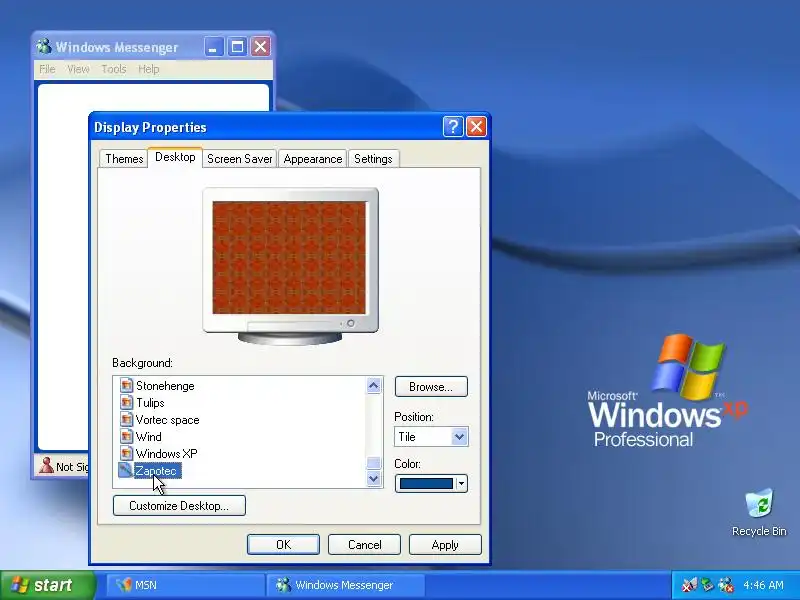This screenshot has height=600, width=800.
Task: Switch to the Settings tab
Action: (373, 159)
